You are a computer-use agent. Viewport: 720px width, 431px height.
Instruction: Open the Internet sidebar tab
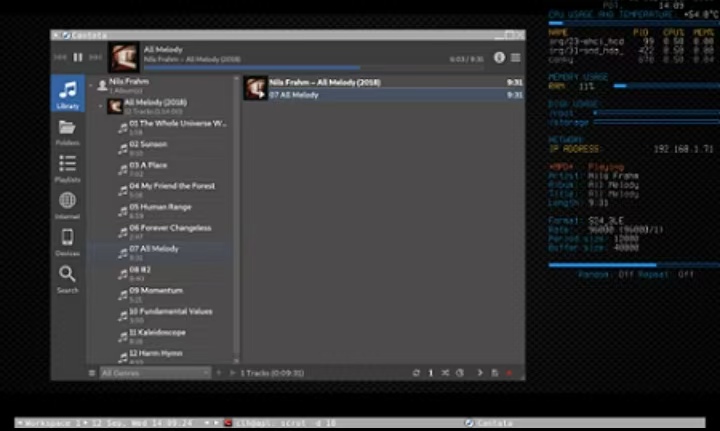tap(68, 206)
